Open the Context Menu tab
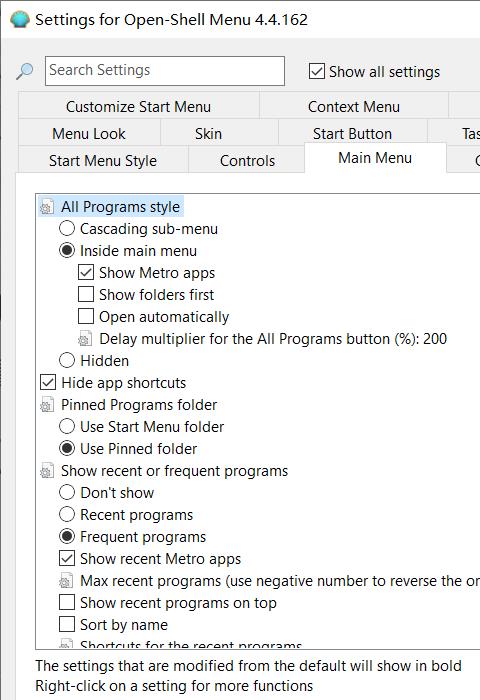Image resolution: width=480 pixels, height=700 pixels. (x=354, y=107)
